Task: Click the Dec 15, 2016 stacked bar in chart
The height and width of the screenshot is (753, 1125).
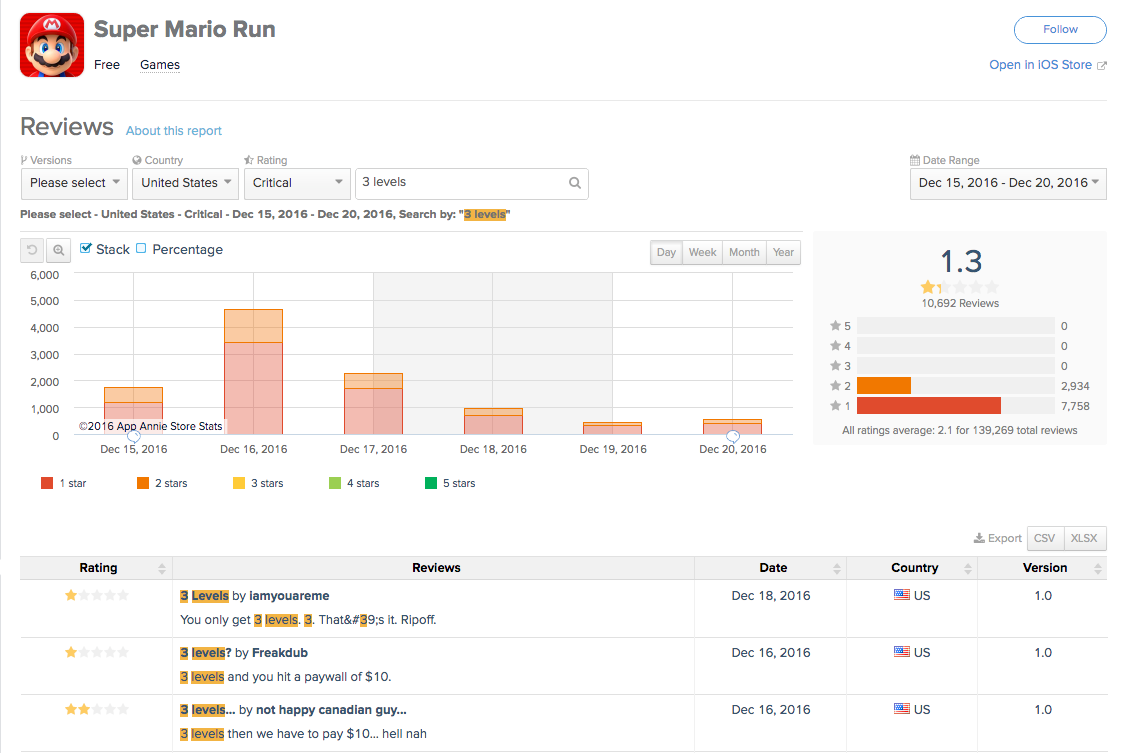Action: pos(133,411)
